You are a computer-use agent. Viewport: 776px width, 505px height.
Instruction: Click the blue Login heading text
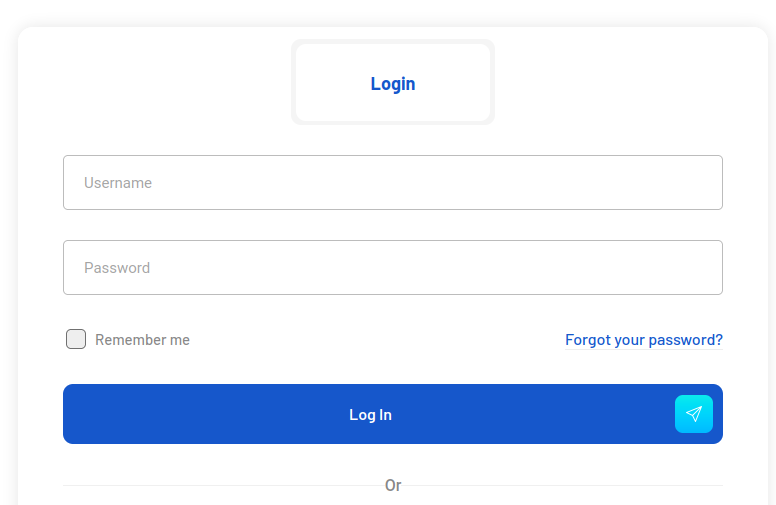(x=393, y=84)
